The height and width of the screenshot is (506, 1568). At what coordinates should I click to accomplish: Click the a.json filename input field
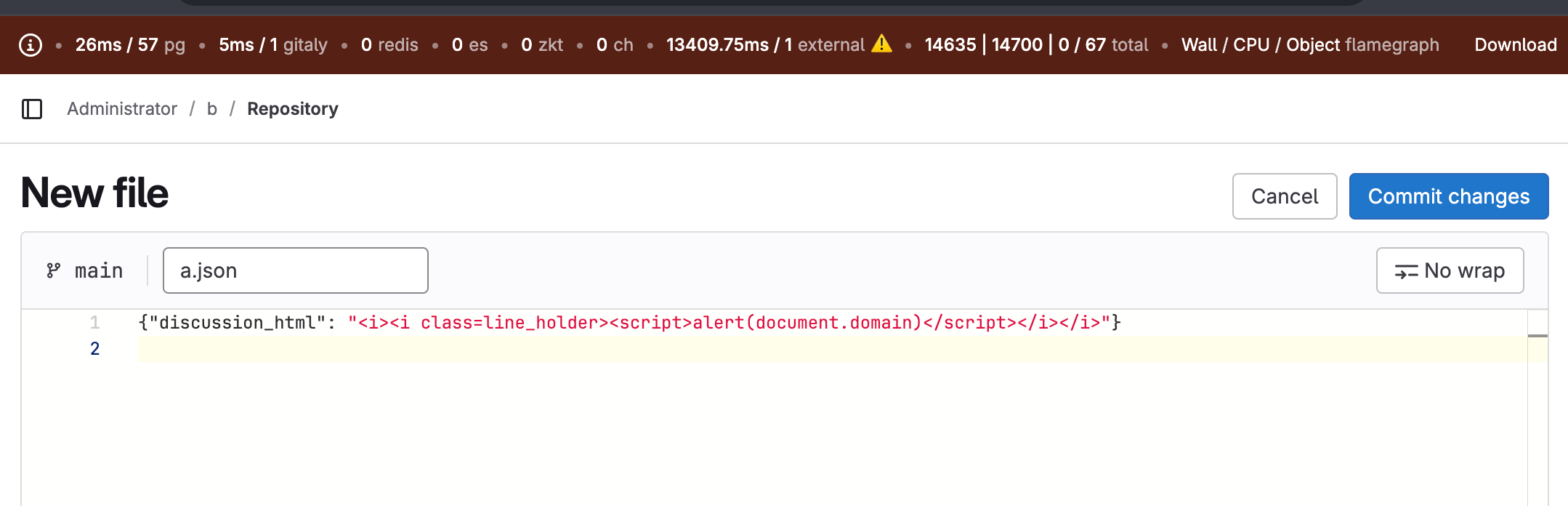coord(295,270)
